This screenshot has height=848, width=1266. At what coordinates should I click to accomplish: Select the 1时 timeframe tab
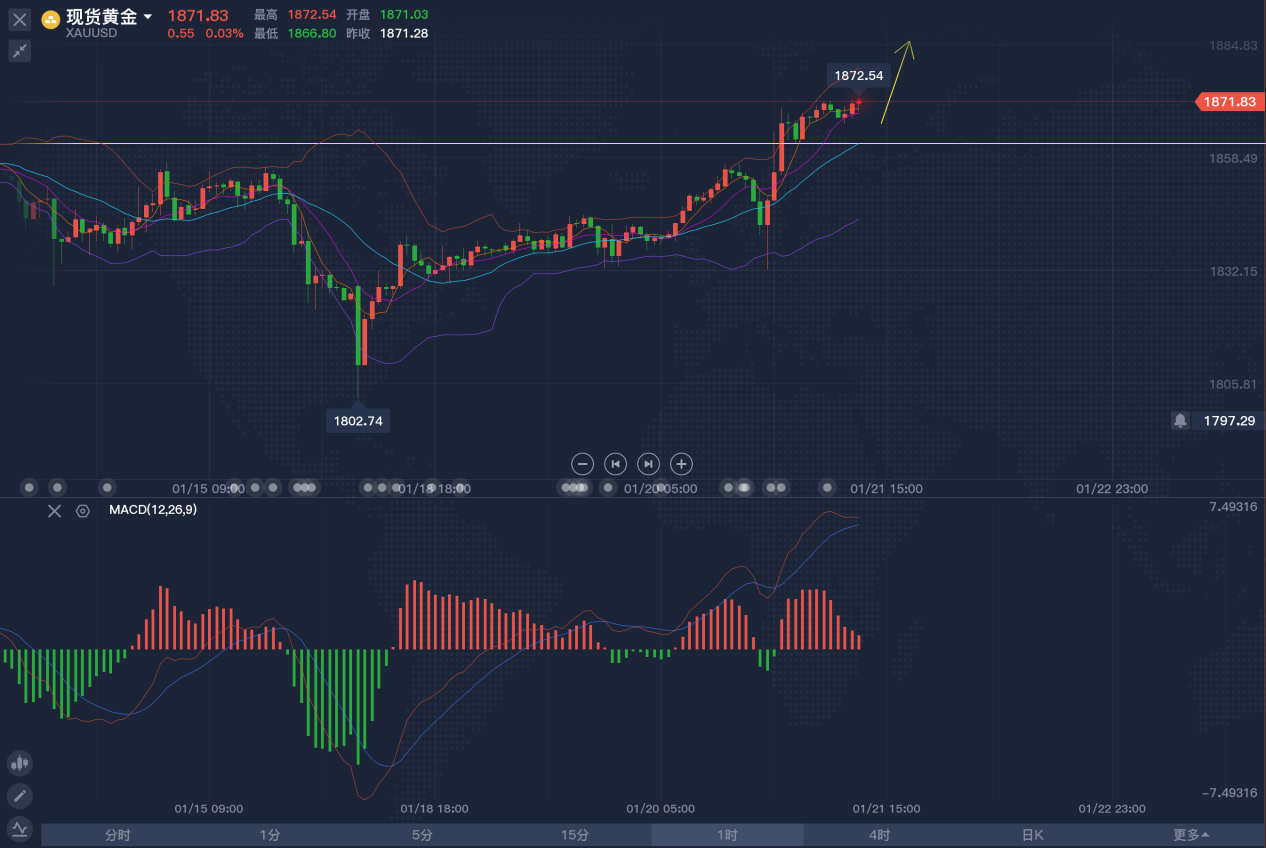coord(727,835)
